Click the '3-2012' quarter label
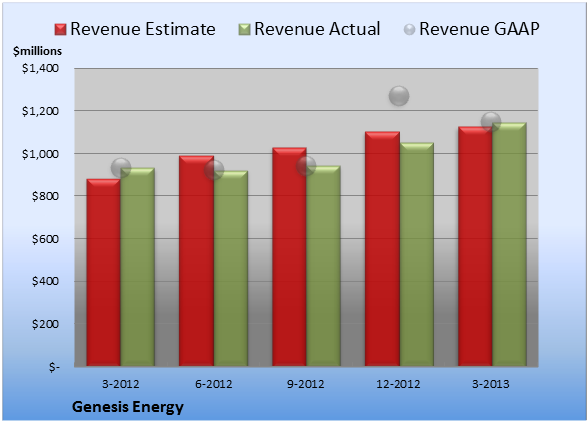Image resolution: width=588 pixels, height=422 pixels. [121, 384]
